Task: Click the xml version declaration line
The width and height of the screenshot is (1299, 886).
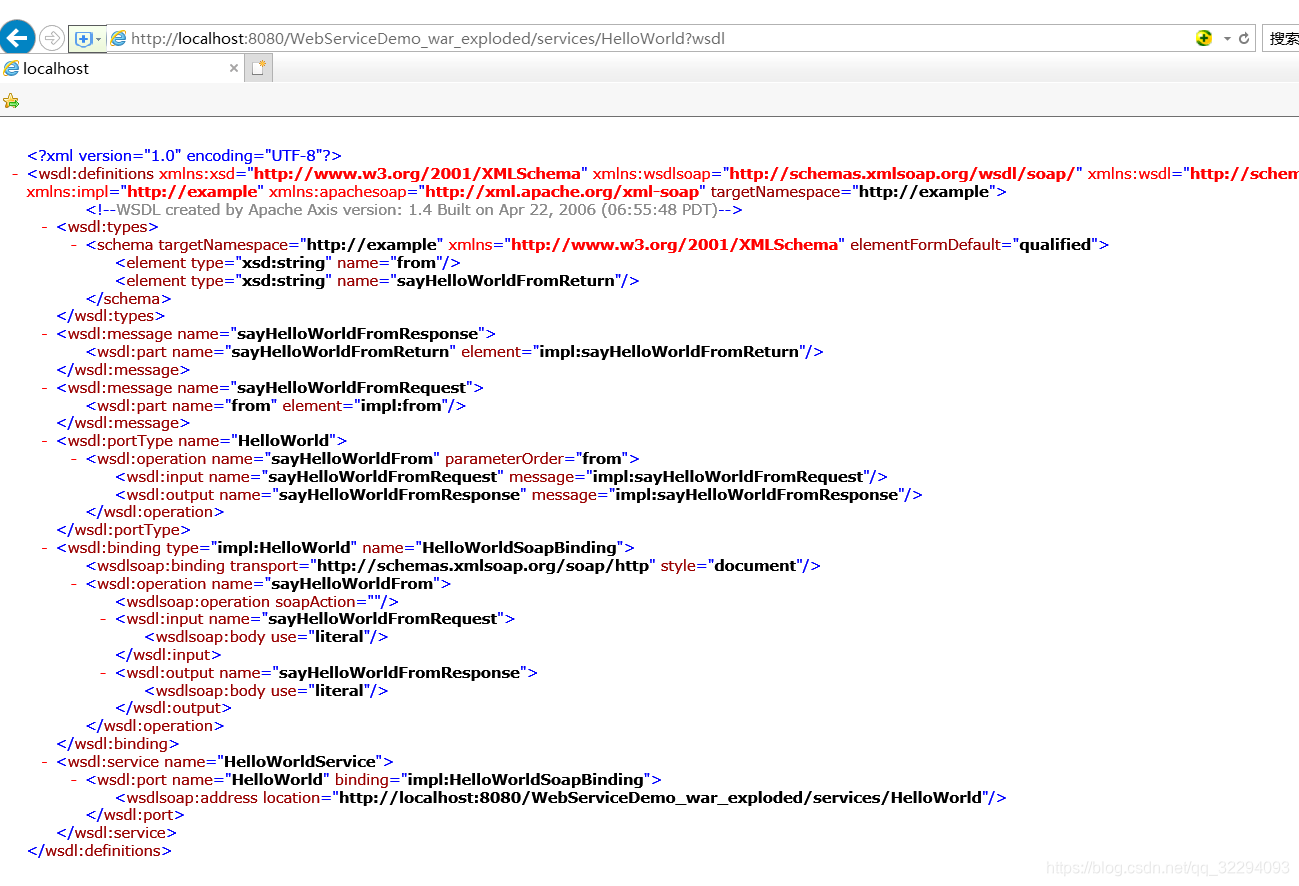Action: coord(184,156)
